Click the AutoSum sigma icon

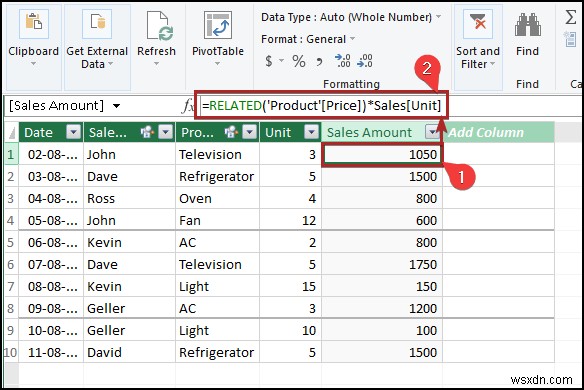point(570,17)
